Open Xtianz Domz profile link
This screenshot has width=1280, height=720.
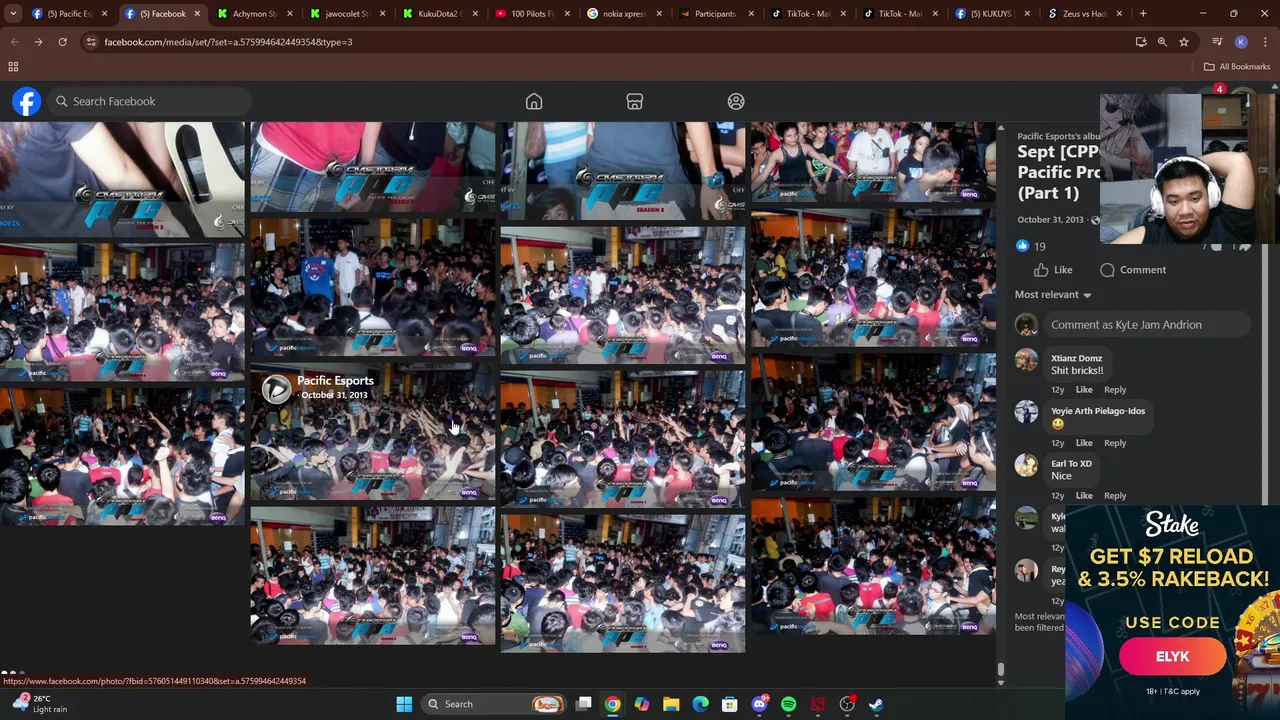point(1076,358)
